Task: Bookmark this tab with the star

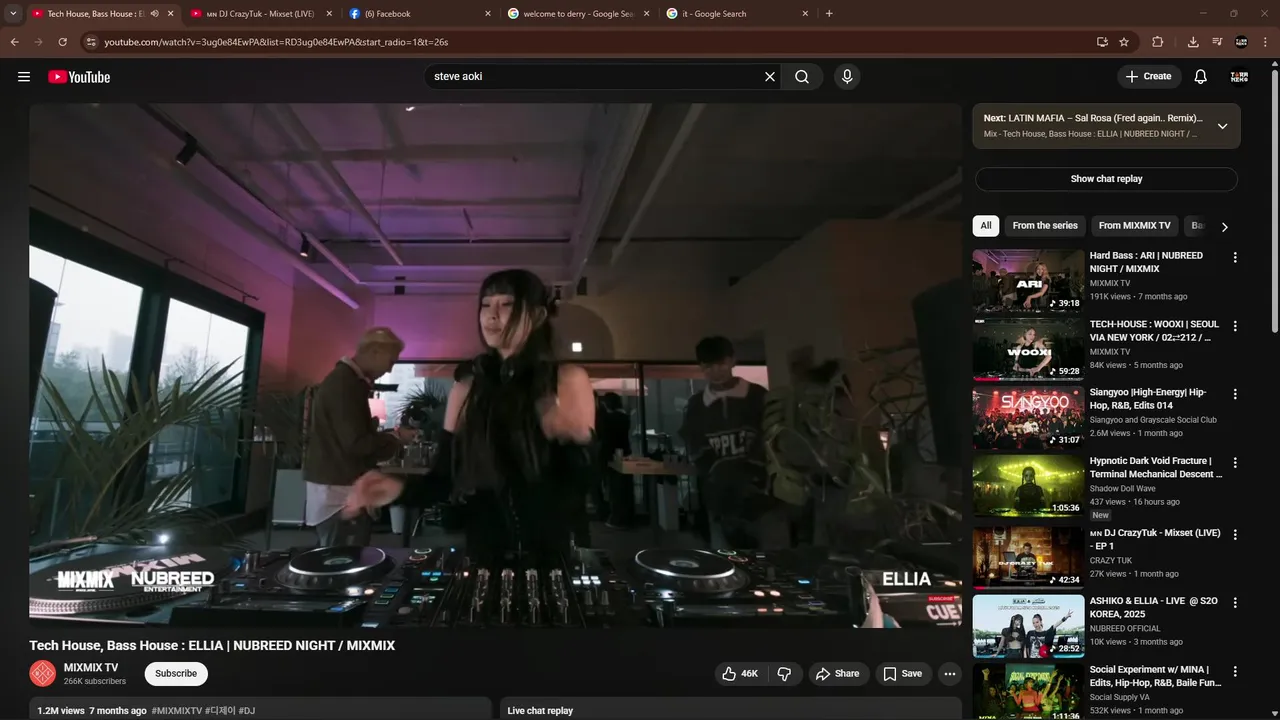Action: [1124, 42]
